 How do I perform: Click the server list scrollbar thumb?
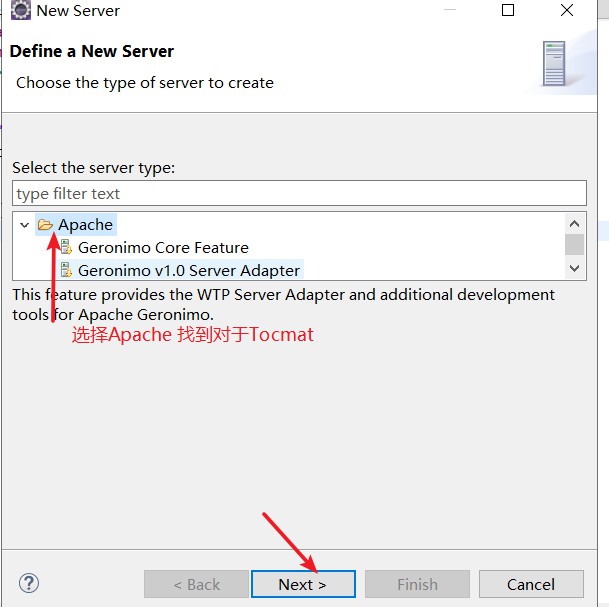point(574,244)
